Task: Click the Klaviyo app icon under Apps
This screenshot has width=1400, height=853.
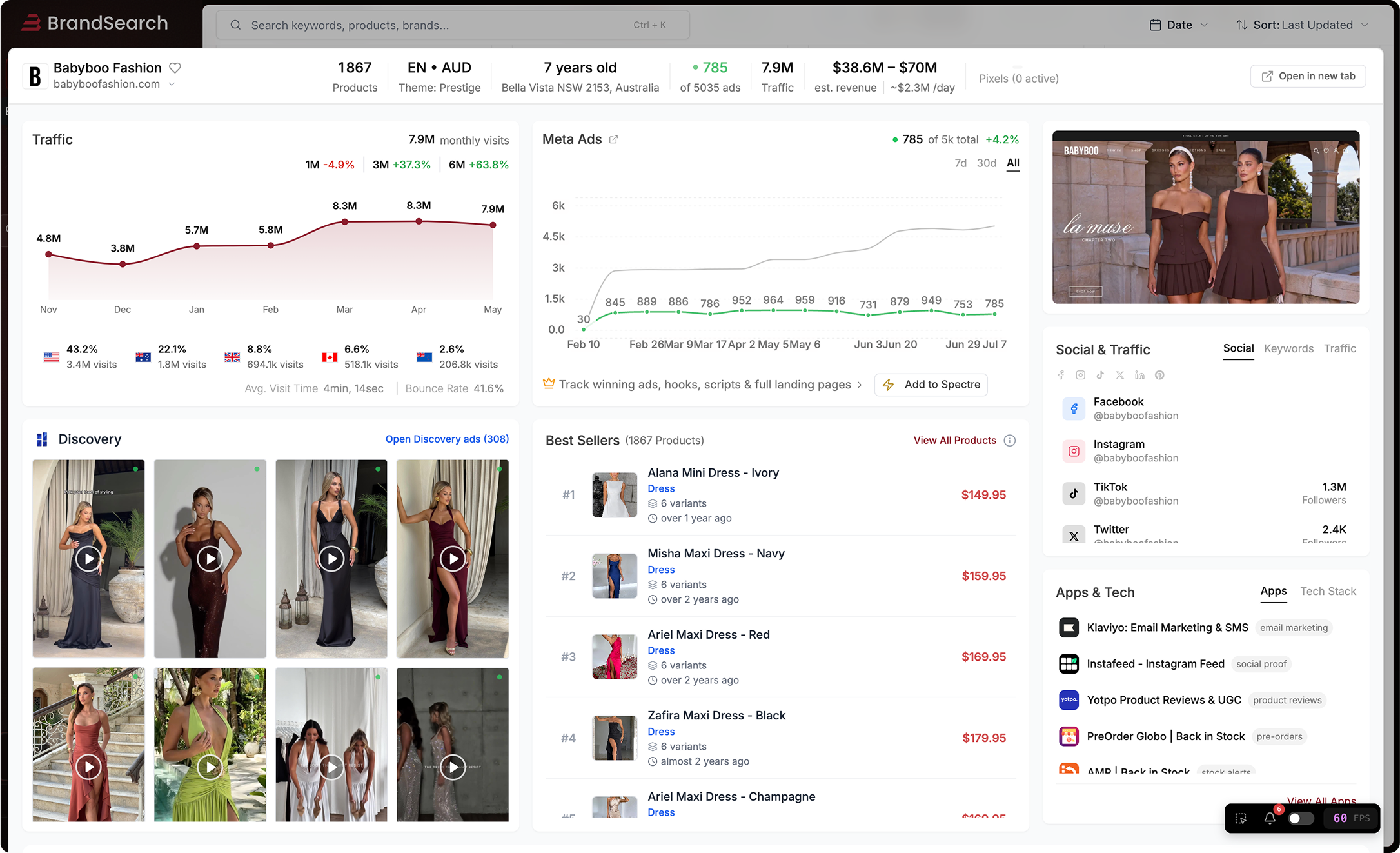Action: (1069, 627)
